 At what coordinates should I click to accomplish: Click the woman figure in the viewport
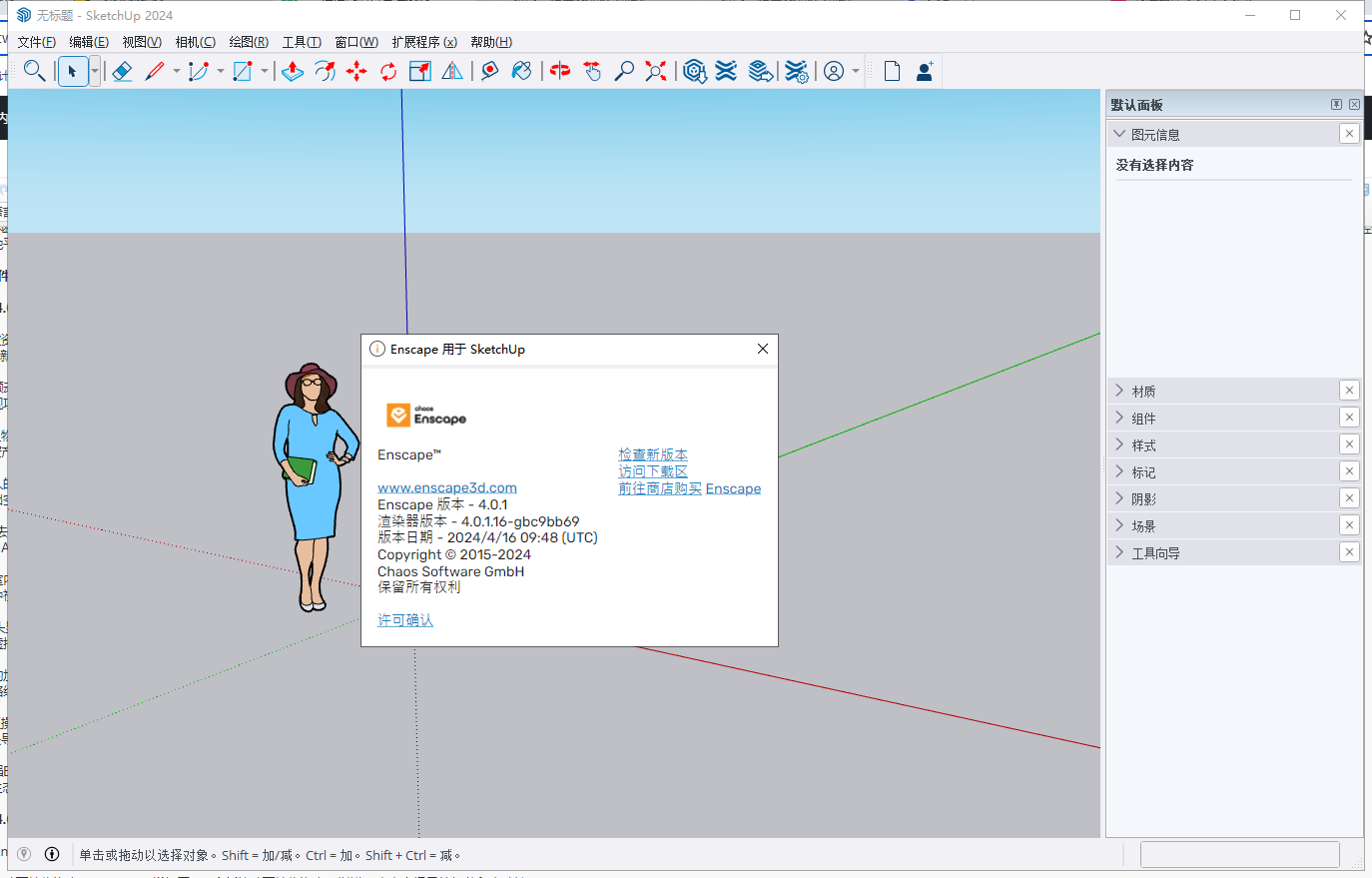tap(316, 486)
